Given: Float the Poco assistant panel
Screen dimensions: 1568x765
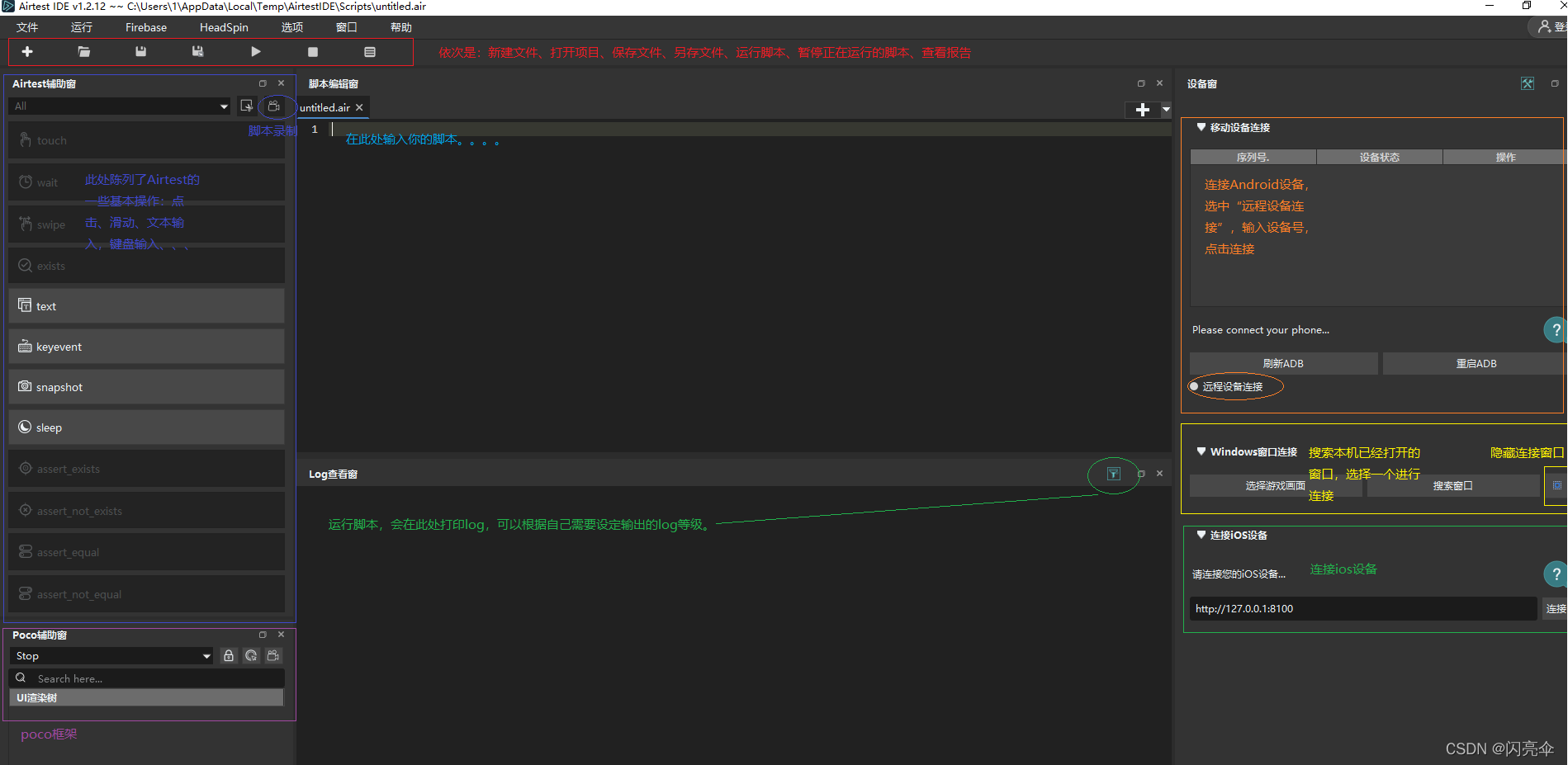Looking at the screenshot, I should point(263,635).
